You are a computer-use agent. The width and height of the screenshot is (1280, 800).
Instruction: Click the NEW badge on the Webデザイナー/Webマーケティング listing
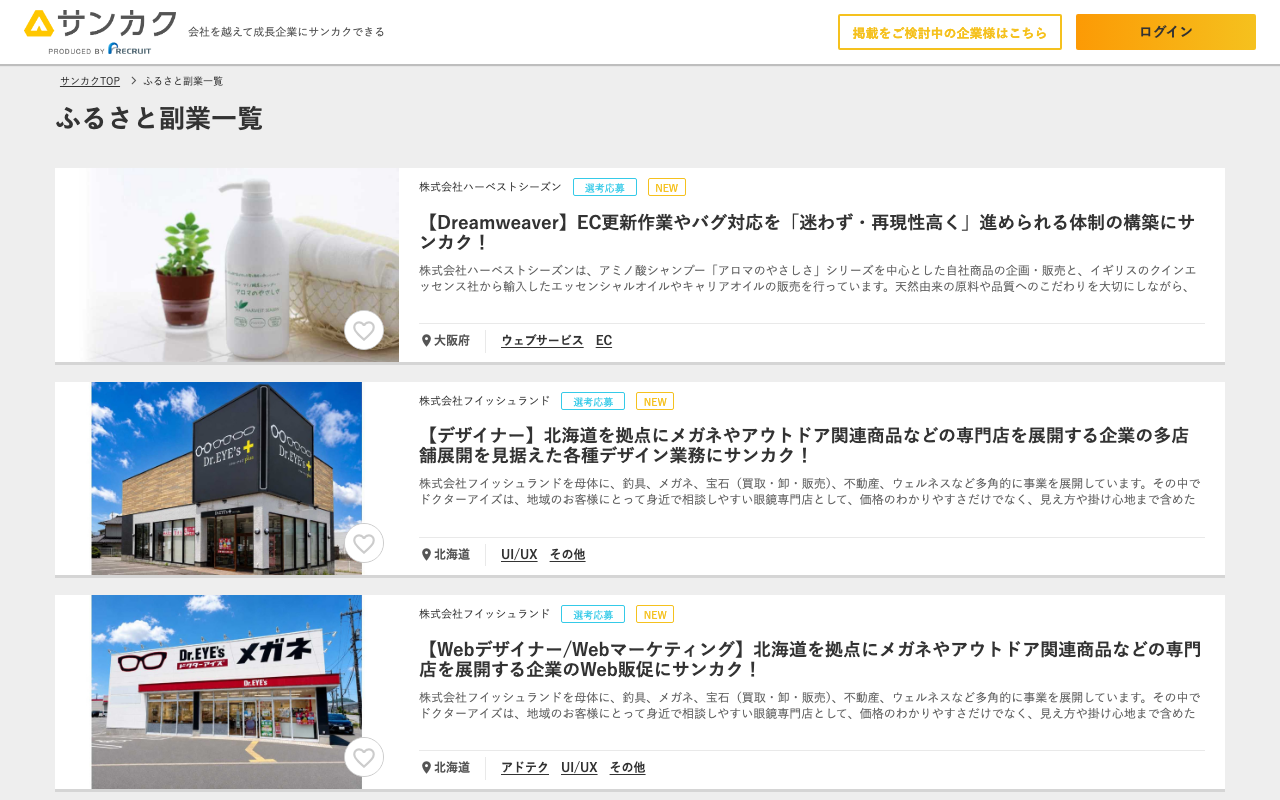point(655,614)
